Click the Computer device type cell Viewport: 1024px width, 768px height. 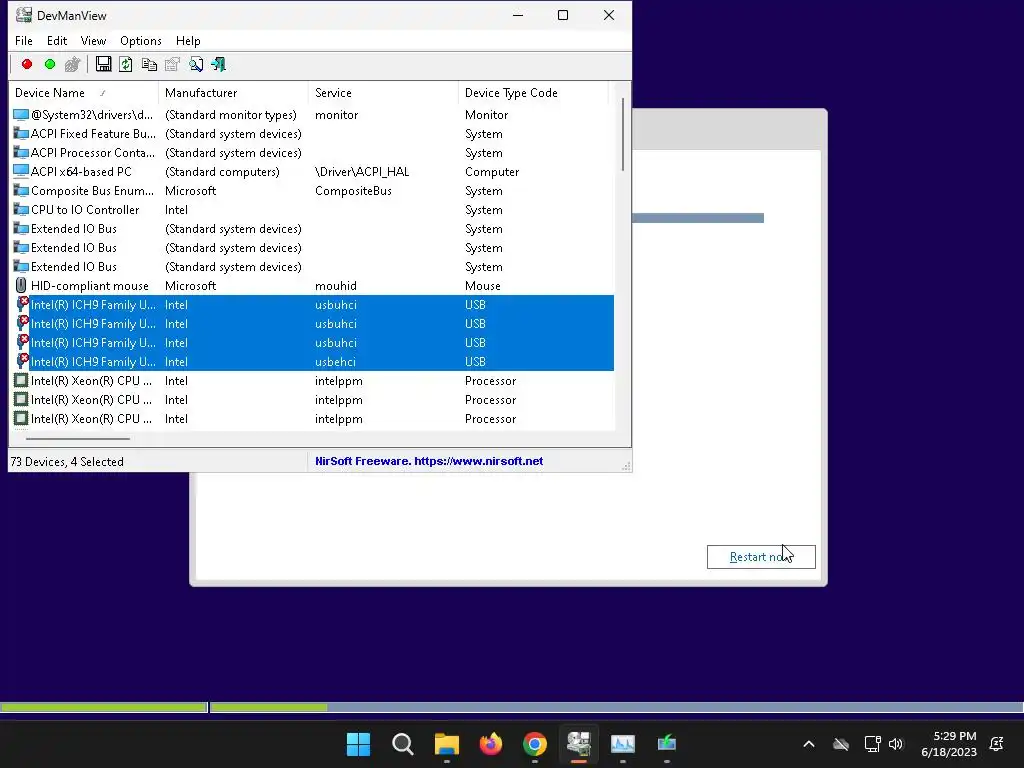pyautogui.click(x=492, y=172)
